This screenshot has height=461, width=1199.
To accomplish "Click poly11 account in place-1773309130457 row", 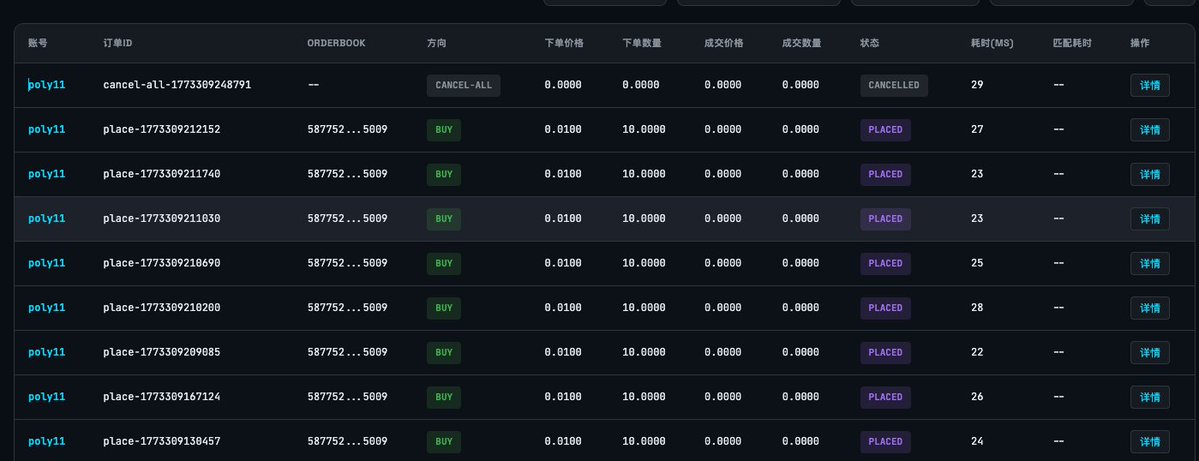I will (47, 442).
